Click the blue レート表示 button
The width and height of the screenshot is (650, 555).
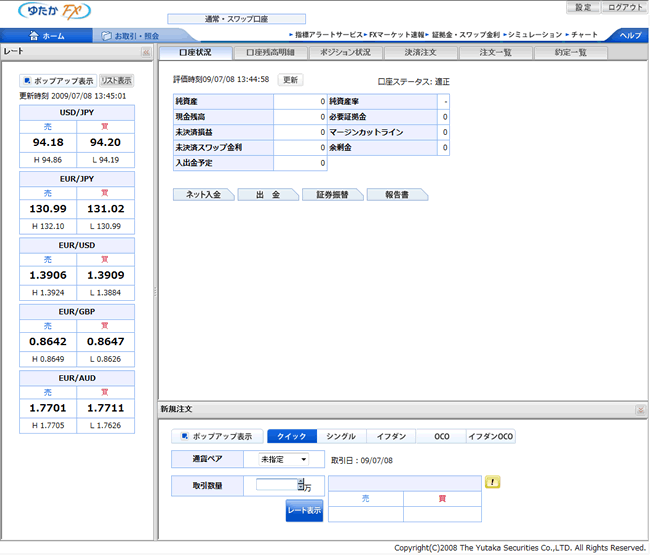304,511
